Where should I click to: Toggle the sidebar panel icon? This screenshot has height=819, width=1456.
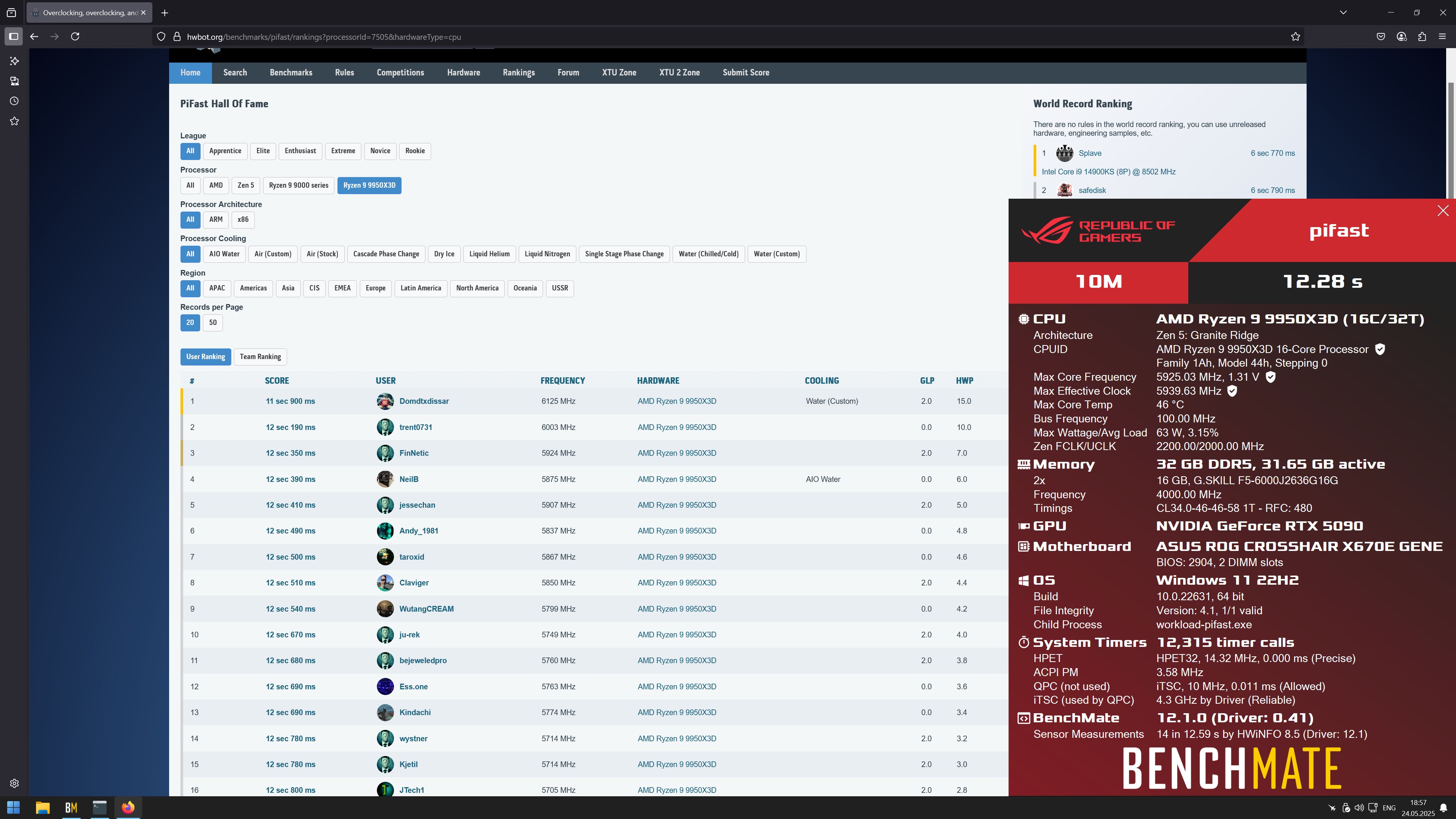(x=14, y=37)
